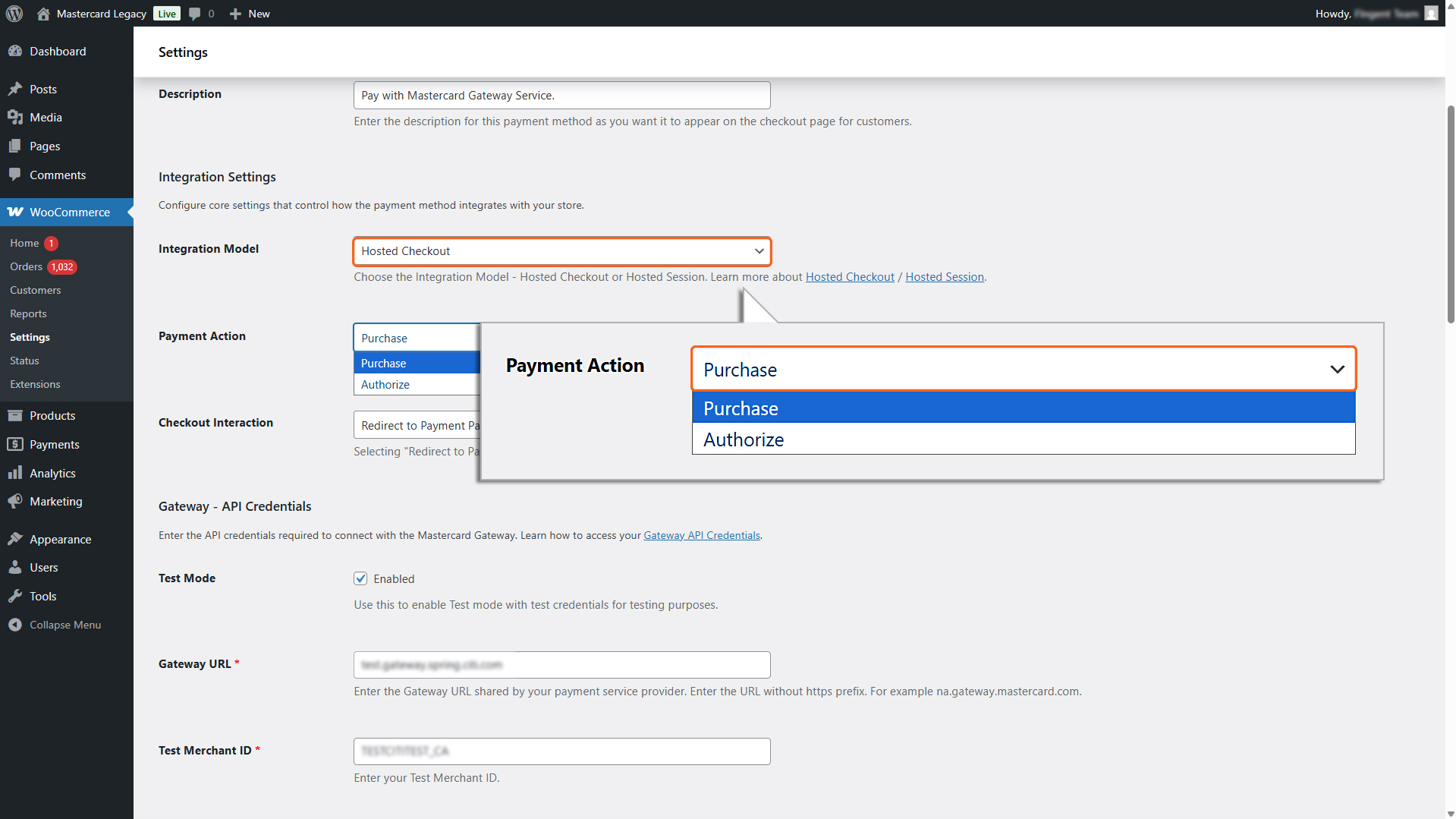
Task: Open the Checkout Interaction dropdown
Action: [x=417, y=425]
